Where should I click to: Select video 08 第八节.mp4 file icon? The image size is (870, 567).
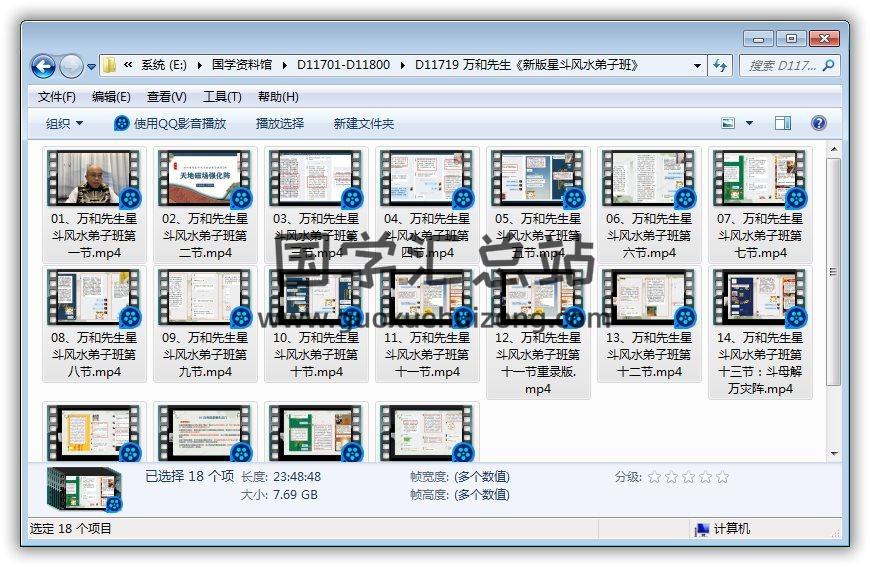coord(94,297)
